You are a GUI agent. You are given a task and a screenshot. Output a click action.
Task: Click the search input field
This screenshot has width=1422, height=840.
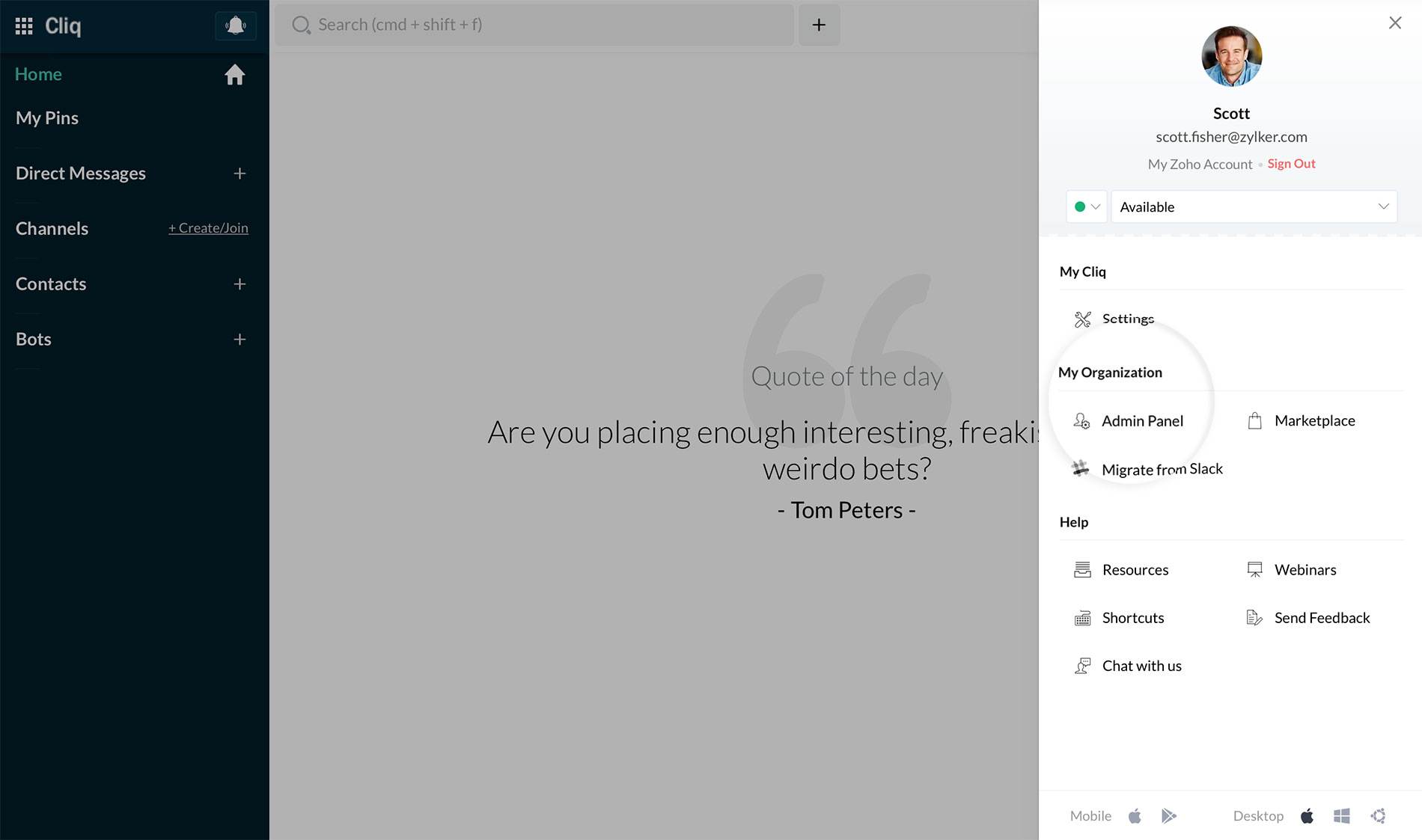534,25
